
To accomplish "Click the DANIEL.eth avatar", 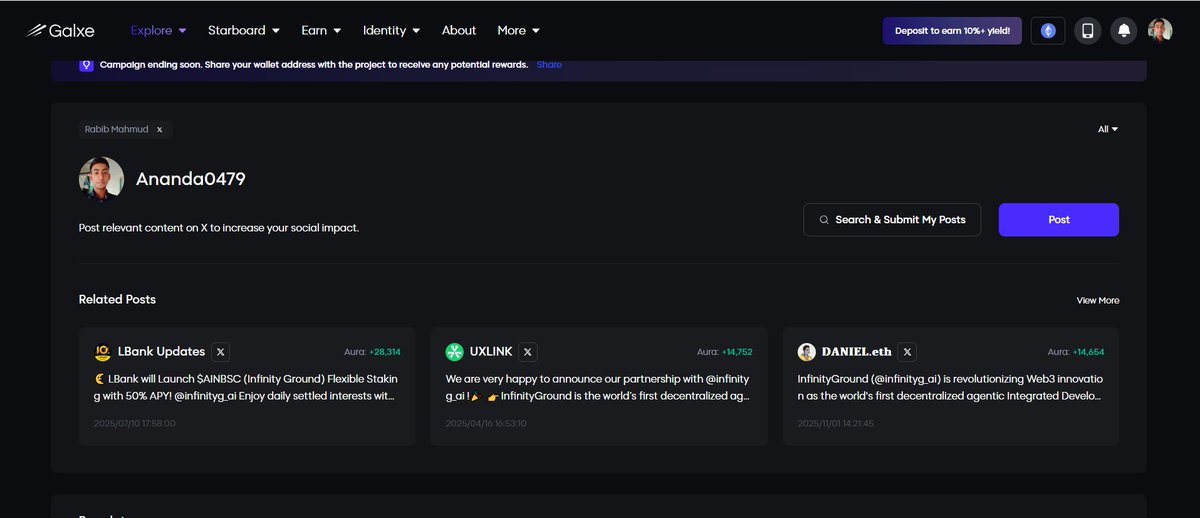I will click(x=806, y=352).
